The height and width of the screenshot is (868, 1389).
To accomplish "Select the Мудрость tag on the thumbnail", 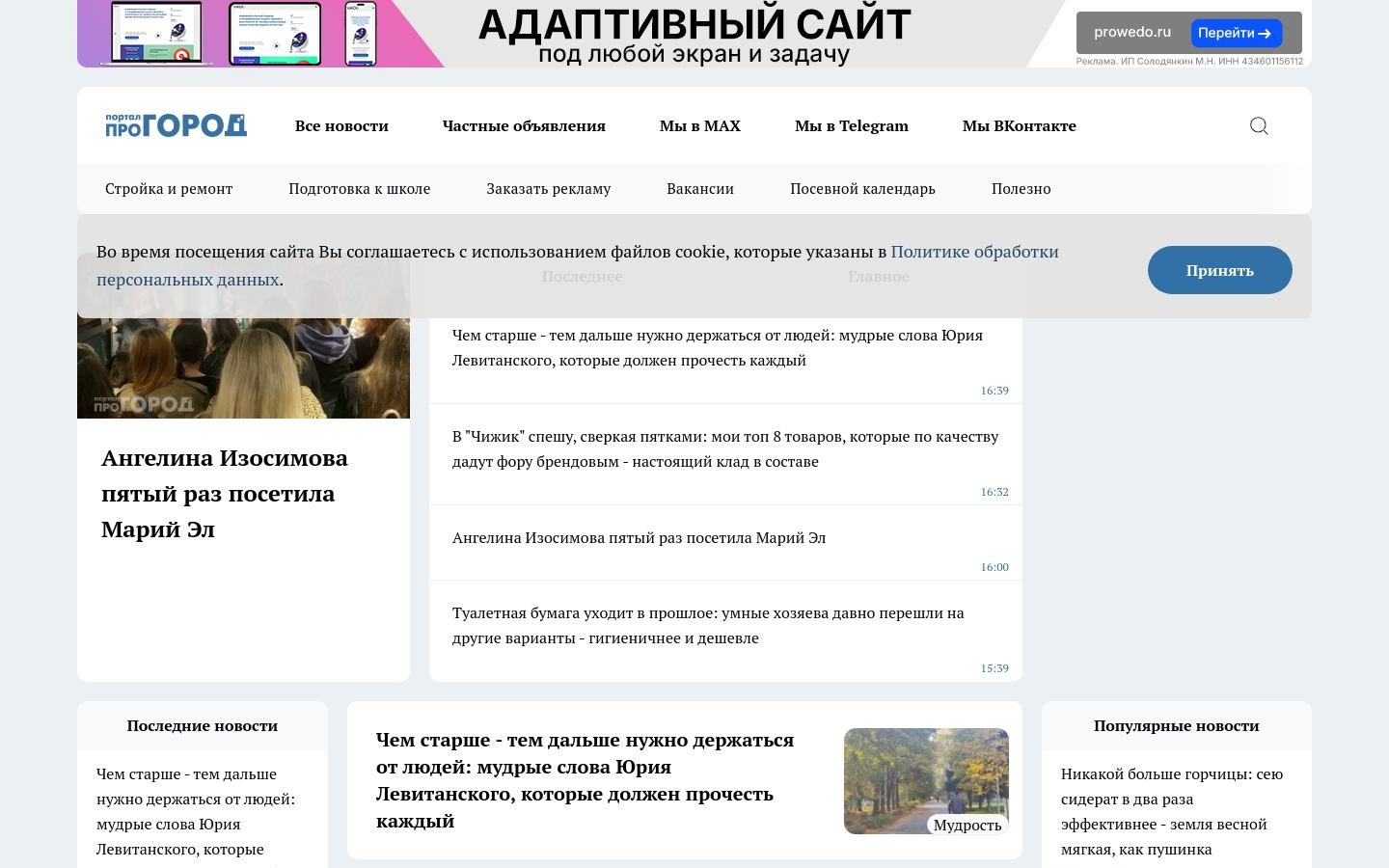I will click(x=967, y=825).
